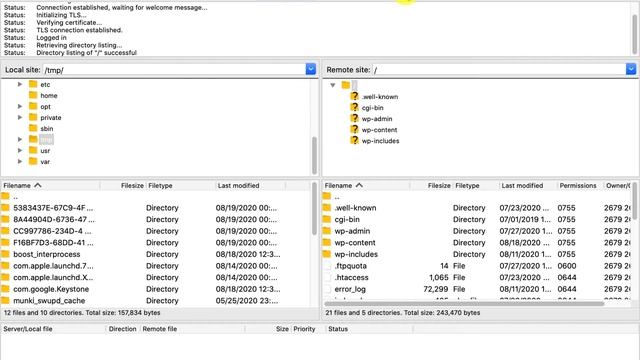This screenshot has height=360, width=640.
Task: Click file icon of .htaccess
Action: (327, 278)
